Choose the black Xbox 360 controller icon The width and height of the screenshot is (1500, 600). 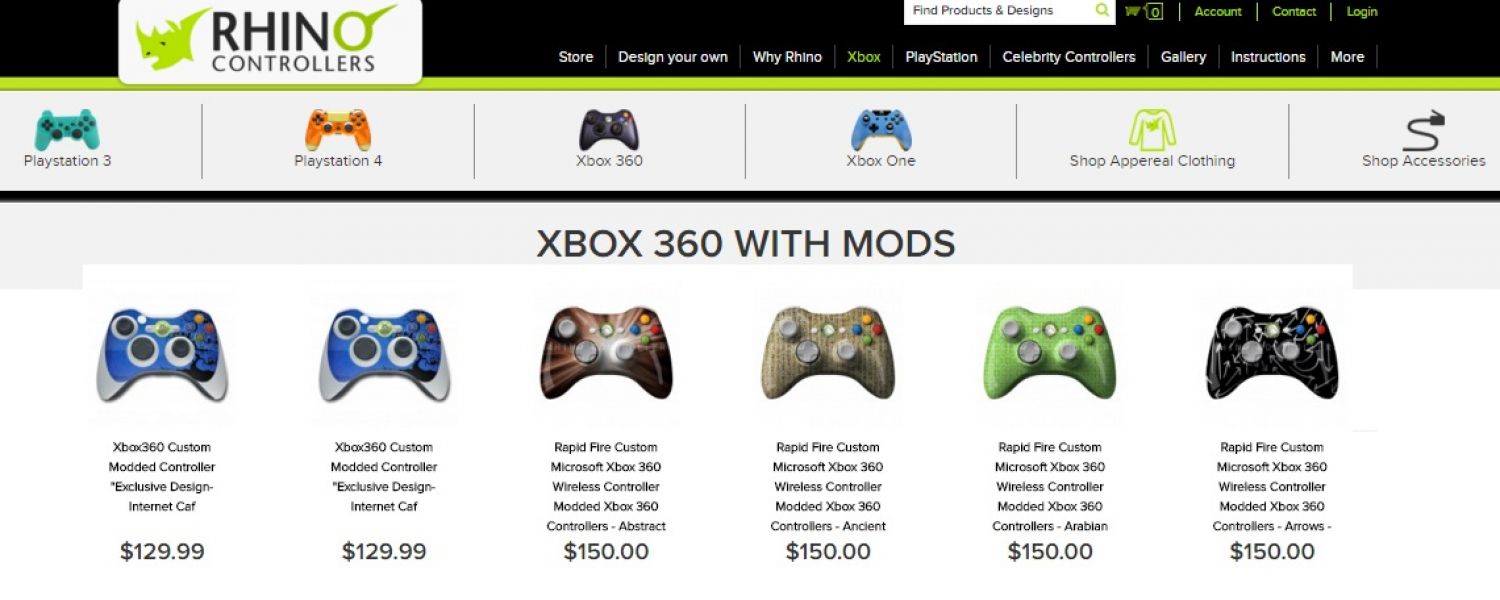tap(609, 130)
